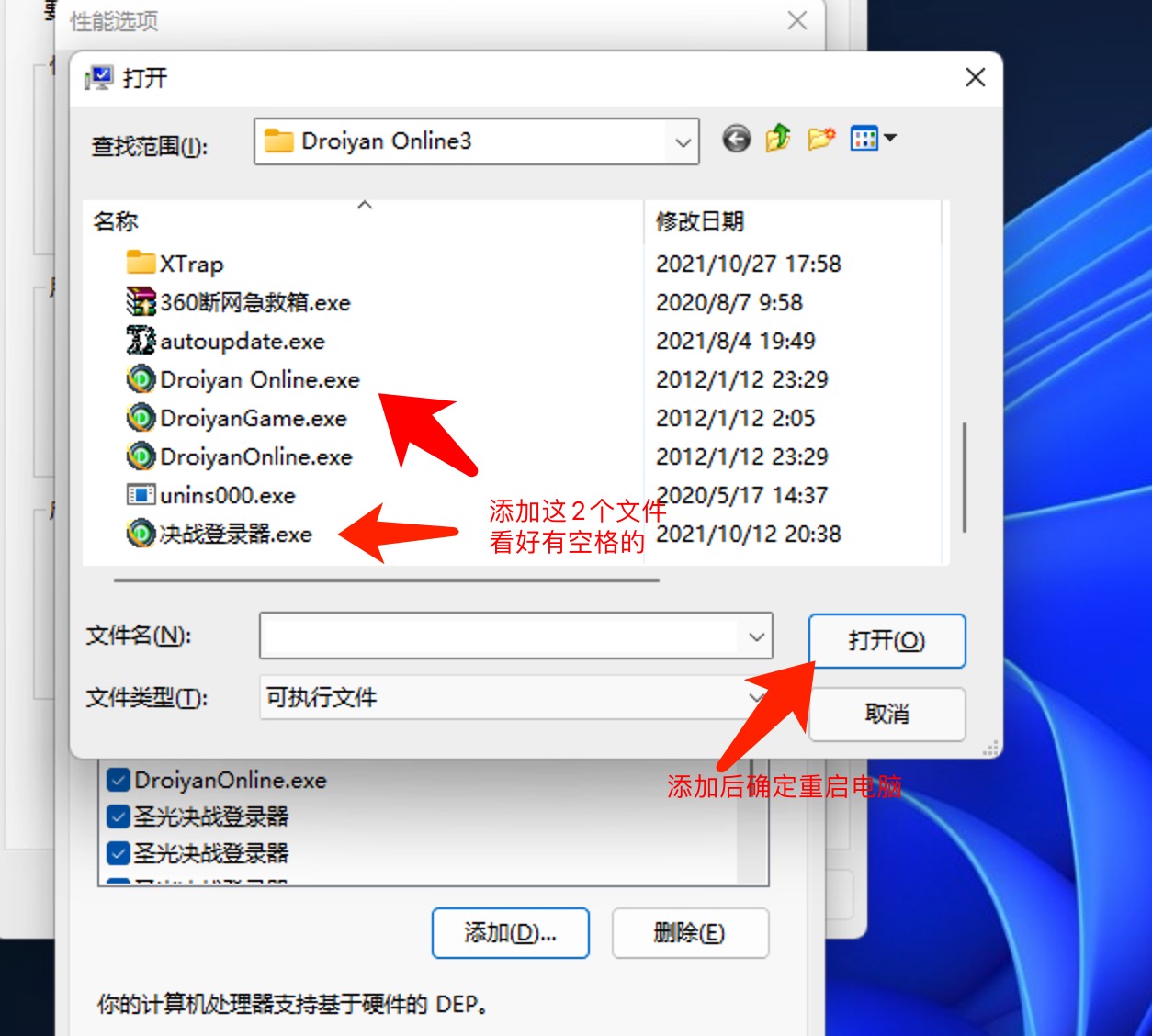Screen dimensions: 1152x1036
Task: Open the 文件类型 dropdown list
Action: click(756, 697)
